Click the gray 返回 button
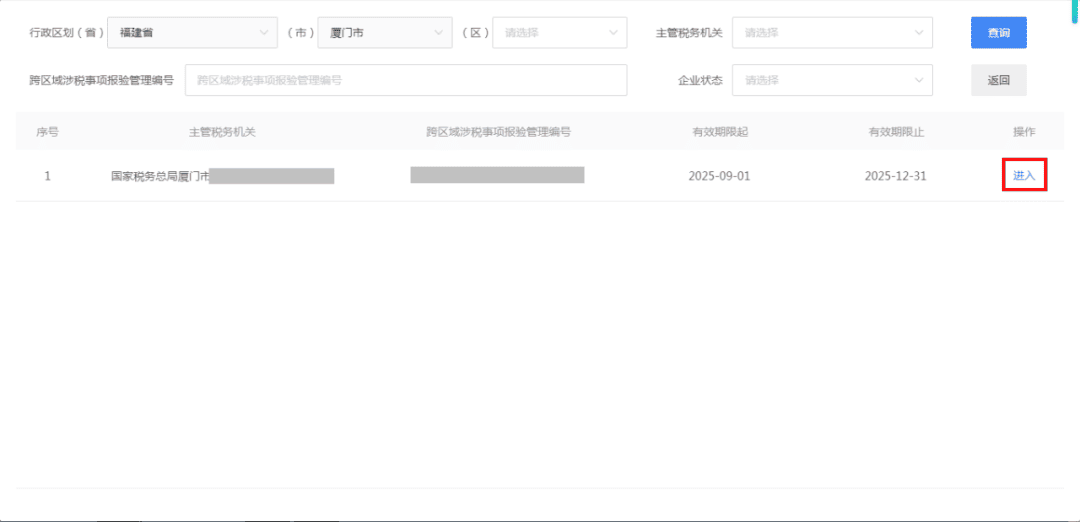The image size is (1080, 522). (998, 81)
